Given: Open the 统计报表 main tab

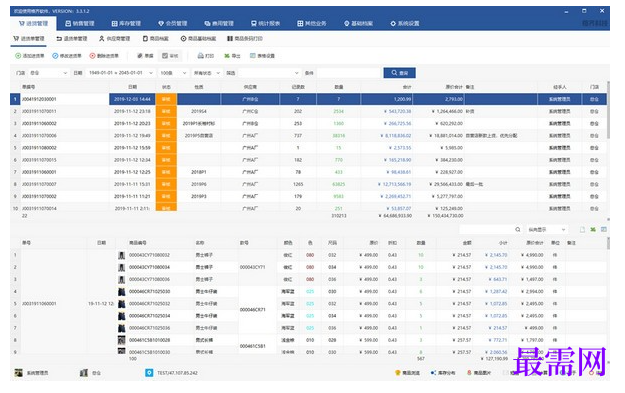Looking at the screenshot, I should [265, 24].
